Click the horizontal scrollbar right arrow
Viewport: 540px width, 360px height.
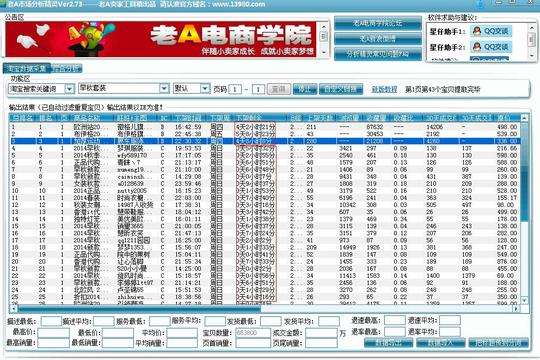tap(516, 309)
